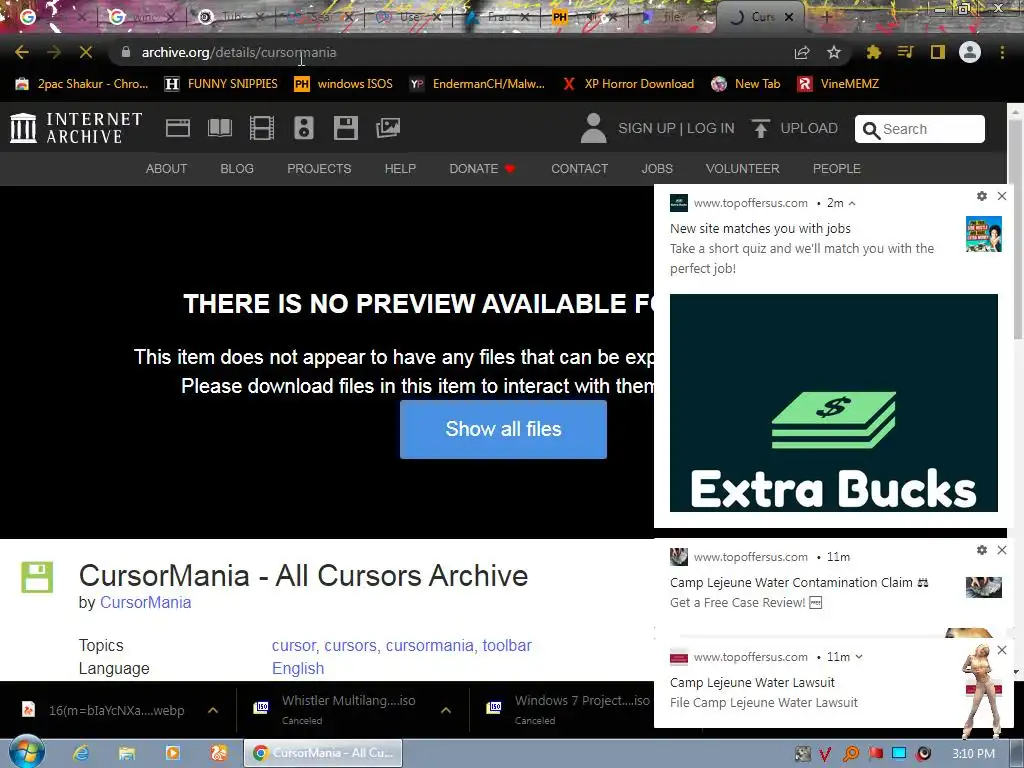Close the Camp Lejeune Contamination Claim notification
The height and width of the screenshot is (768, 1024).
(1002, 550)
